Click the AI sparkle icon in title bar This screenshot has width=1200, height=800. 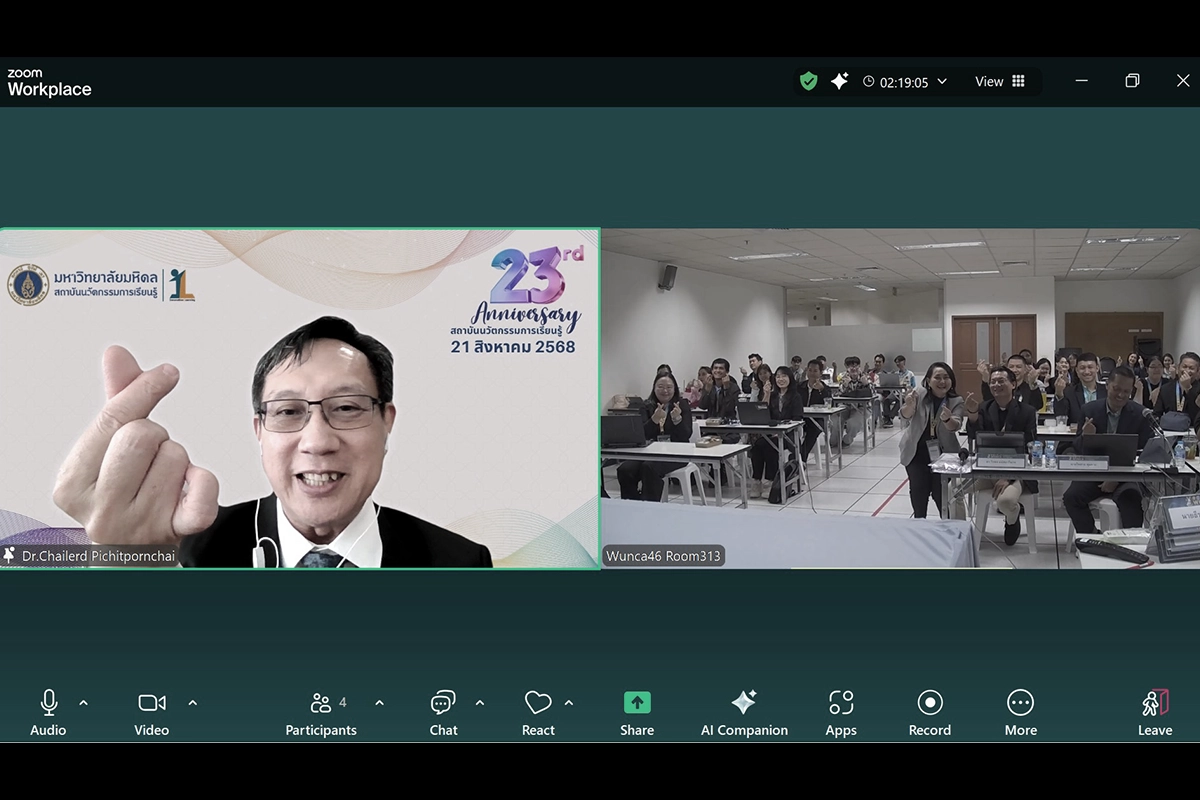[840, 82]
